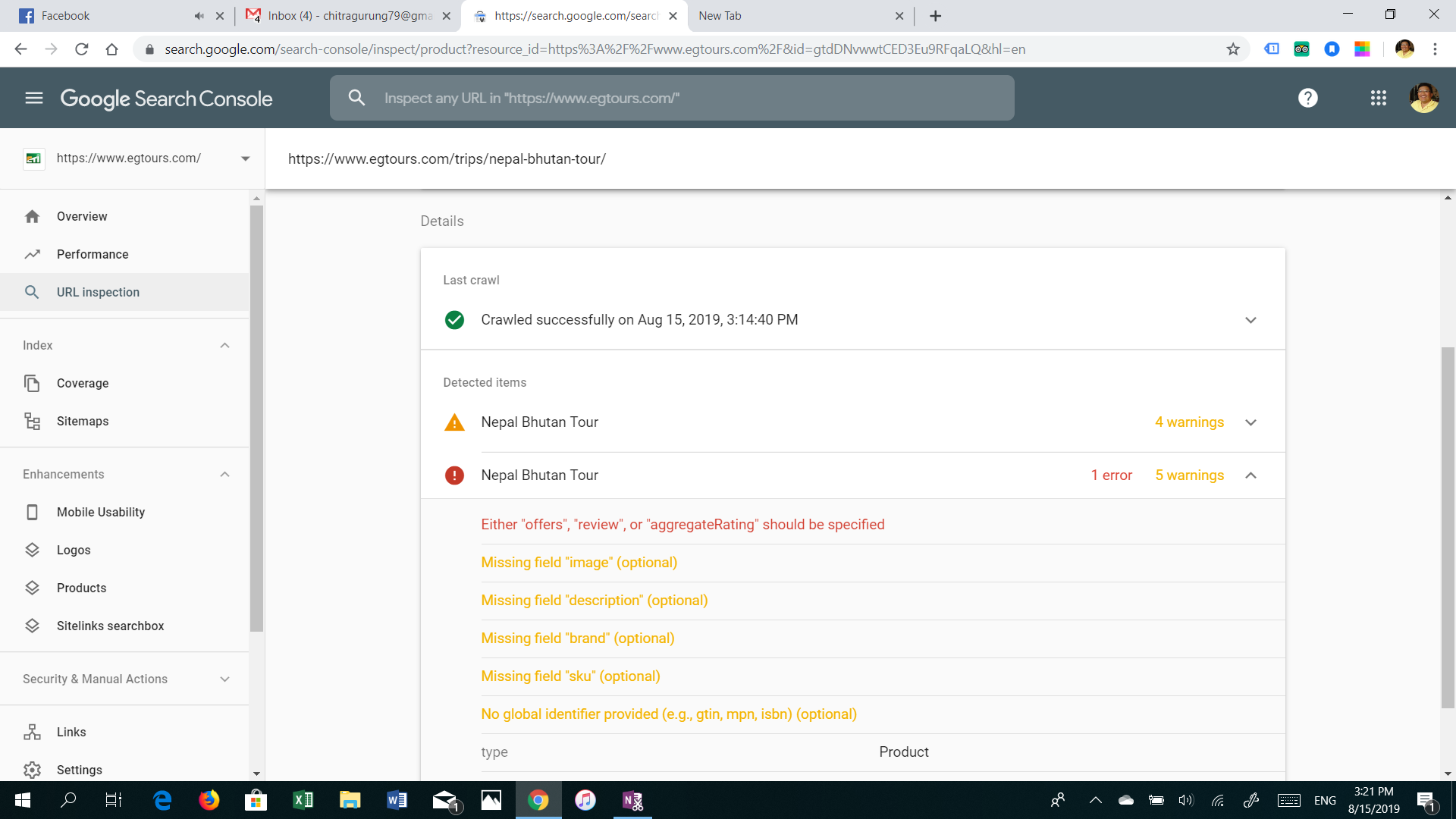Click the Mobile Usability phone icon
This screenshot has width=1456, height=819.
click(x=32, y=512)
